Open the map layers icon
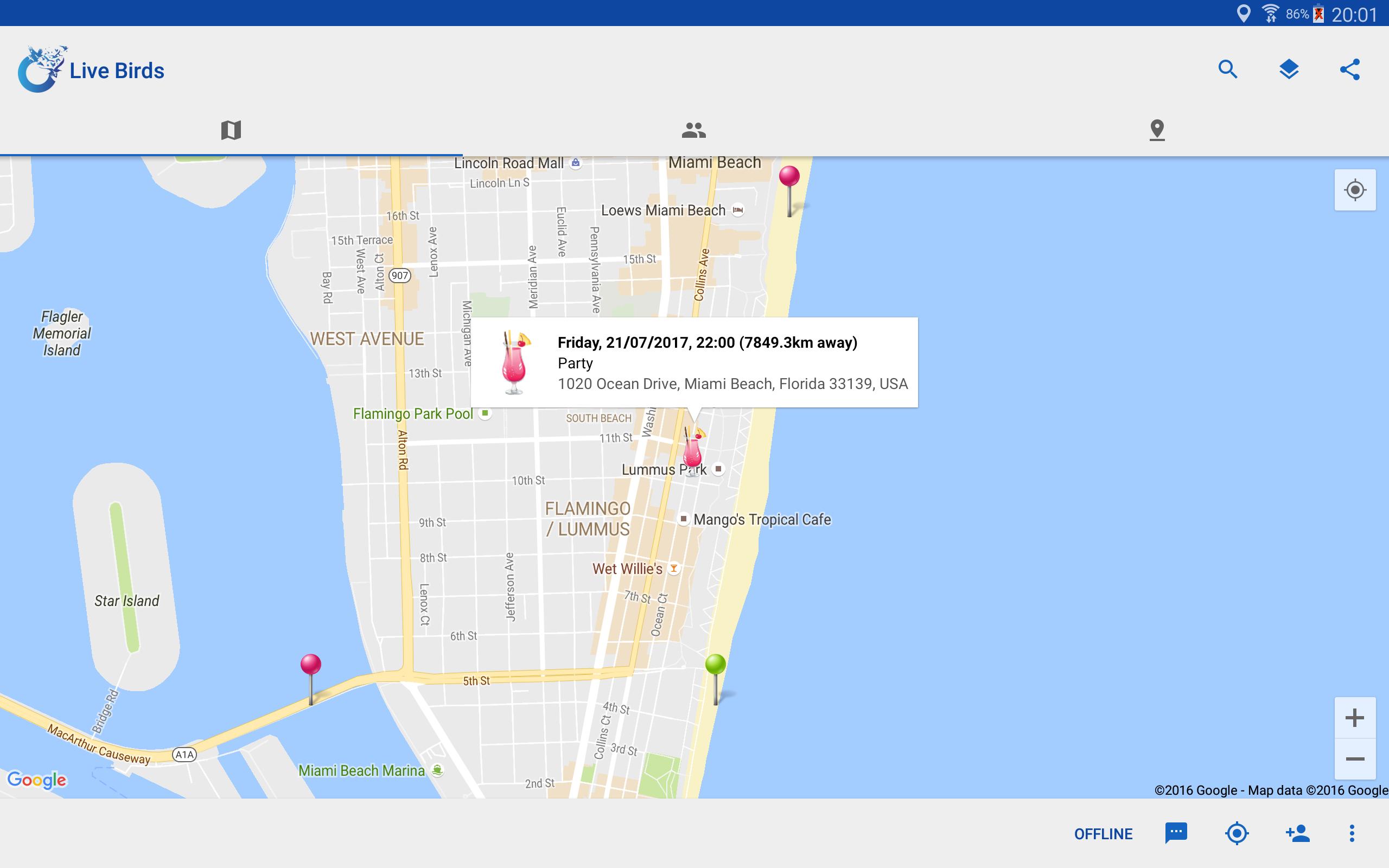The image size is (1389, 868). pyautogui.click(x=1289, y=69)
